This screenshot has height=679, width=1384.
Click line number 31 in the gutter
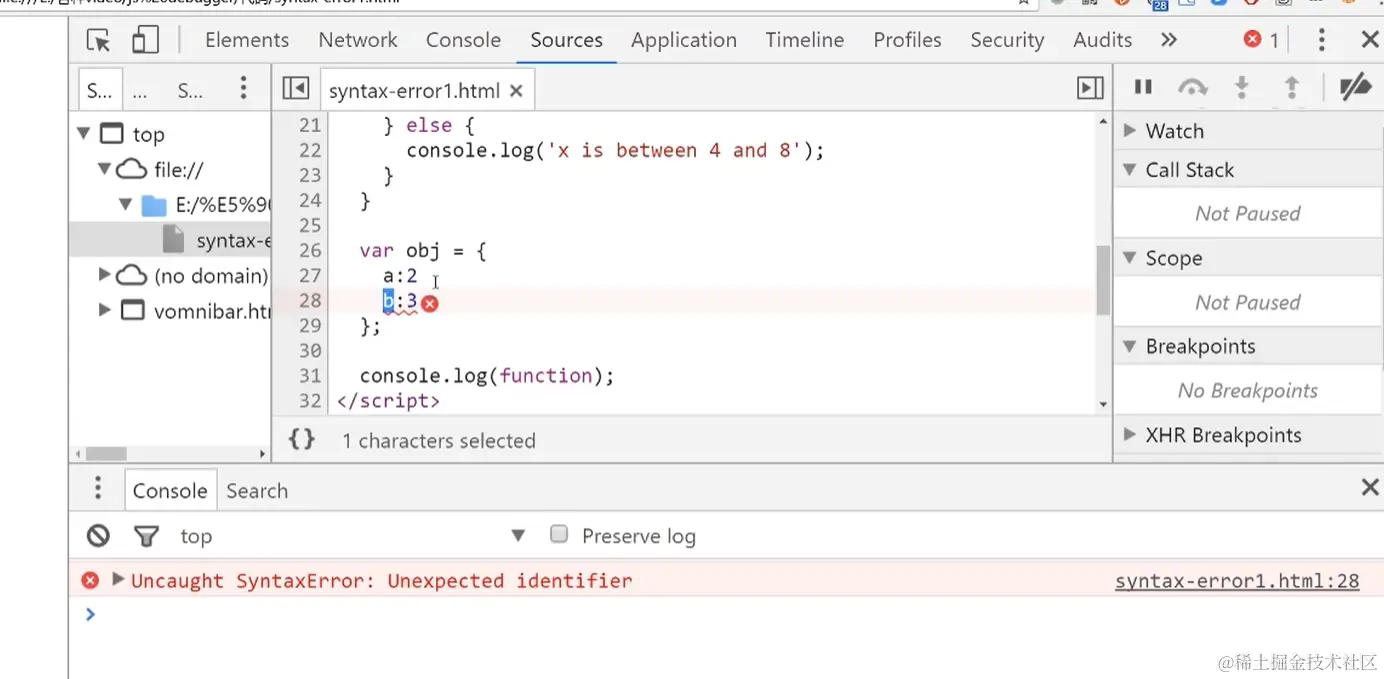point(310,376)
